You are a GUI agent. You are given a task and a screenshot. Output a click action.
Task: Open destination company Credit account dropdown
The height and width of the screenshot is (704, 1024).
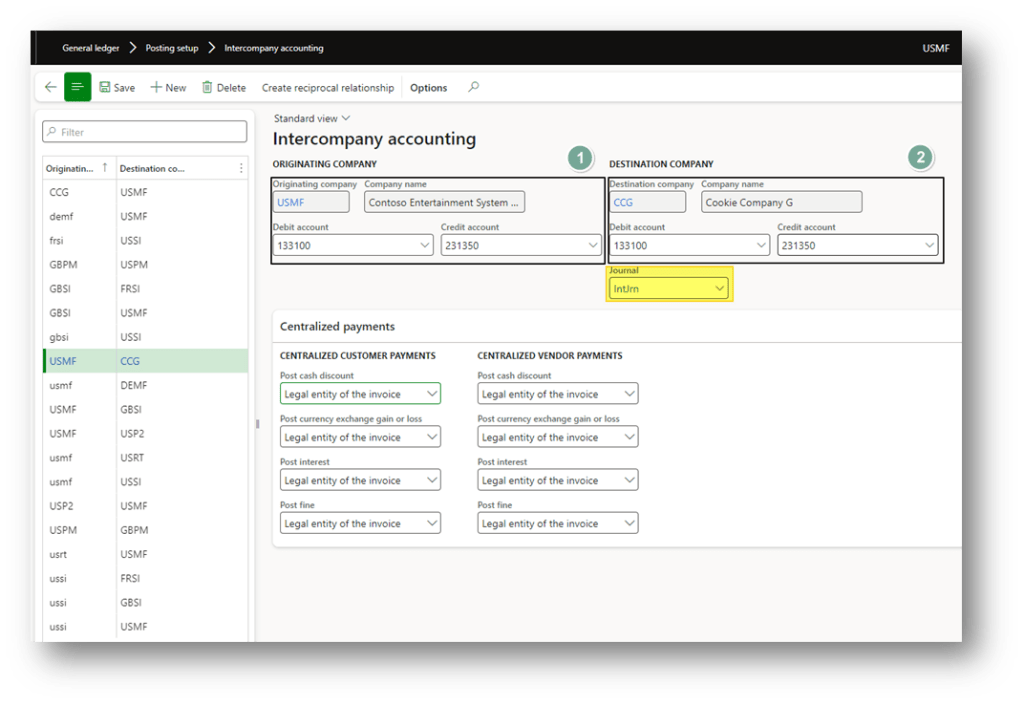pyautogui.click(x=929, y=245)
